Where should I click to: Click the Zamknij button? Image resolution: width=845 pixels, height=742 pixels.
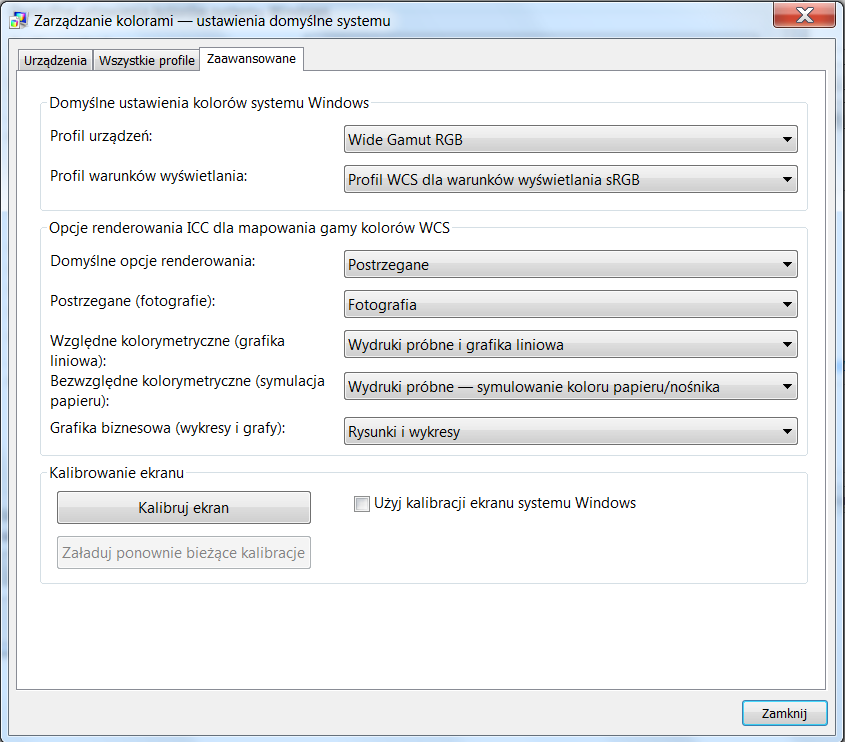[784, 713]
